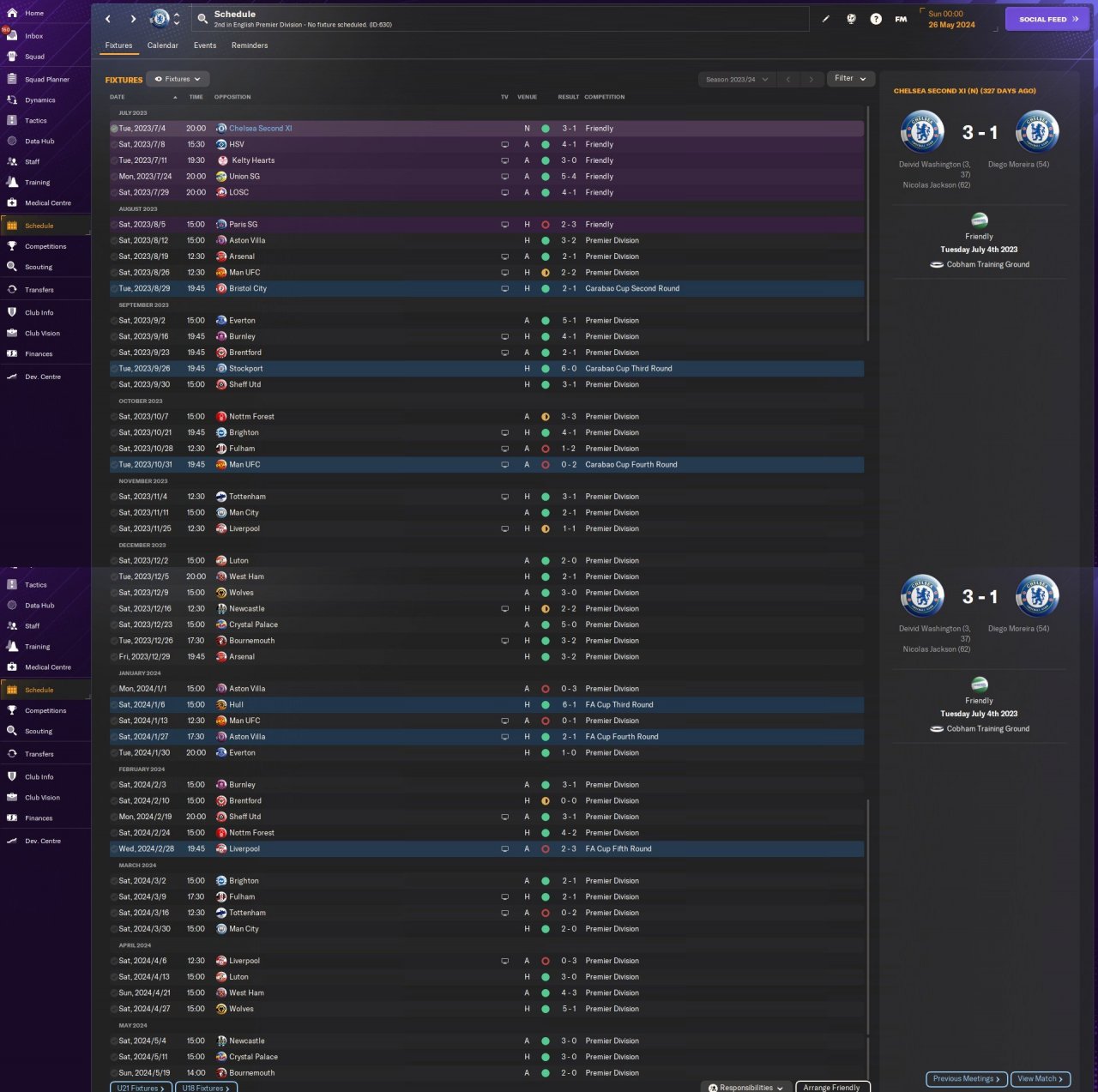Viewport: 1098px width, 1092px height.
Task: Switch to the Calendar tab
Action: (163, 45)
